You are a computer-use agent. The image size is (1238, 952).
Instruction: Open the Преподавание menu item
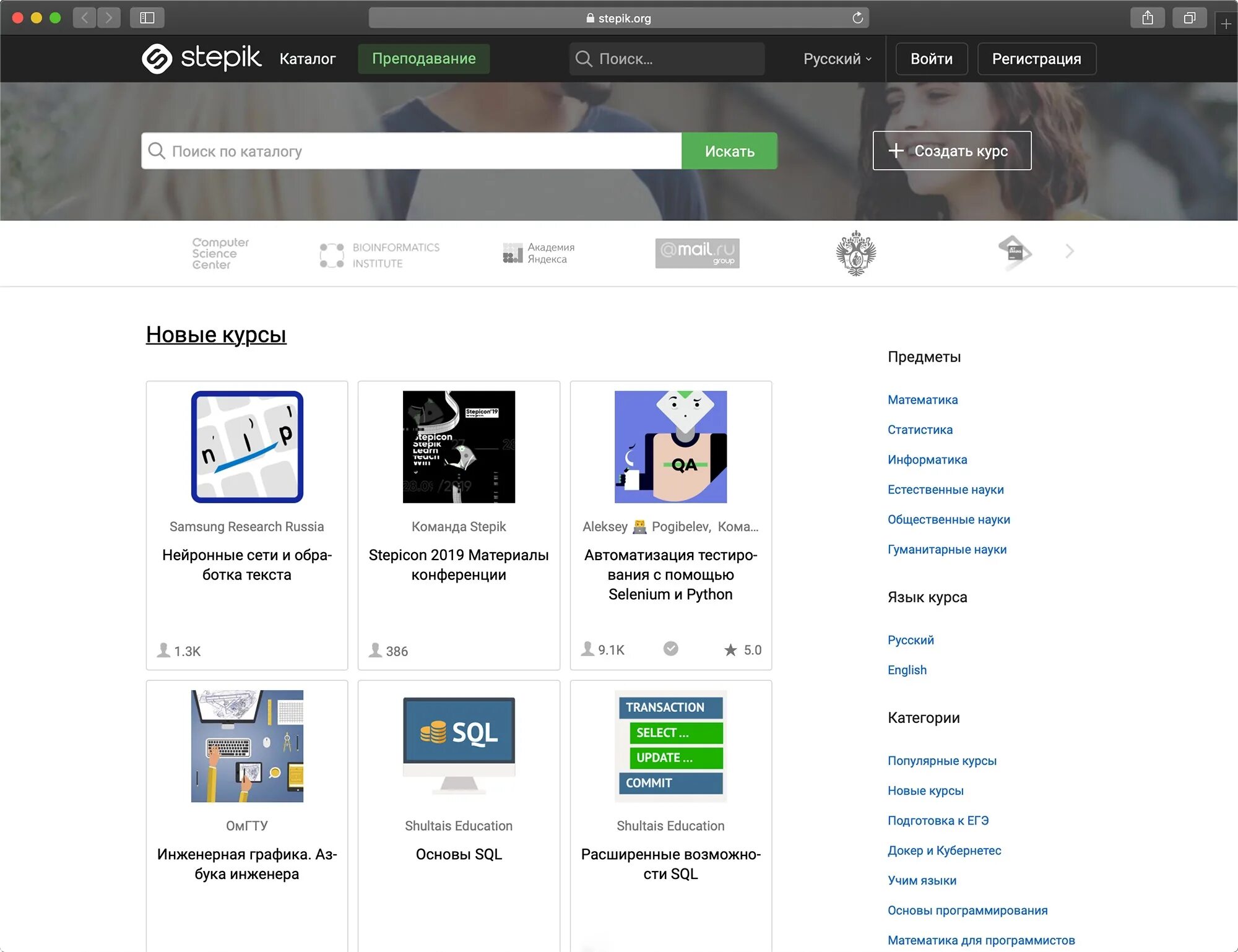[x=423, y=59]
